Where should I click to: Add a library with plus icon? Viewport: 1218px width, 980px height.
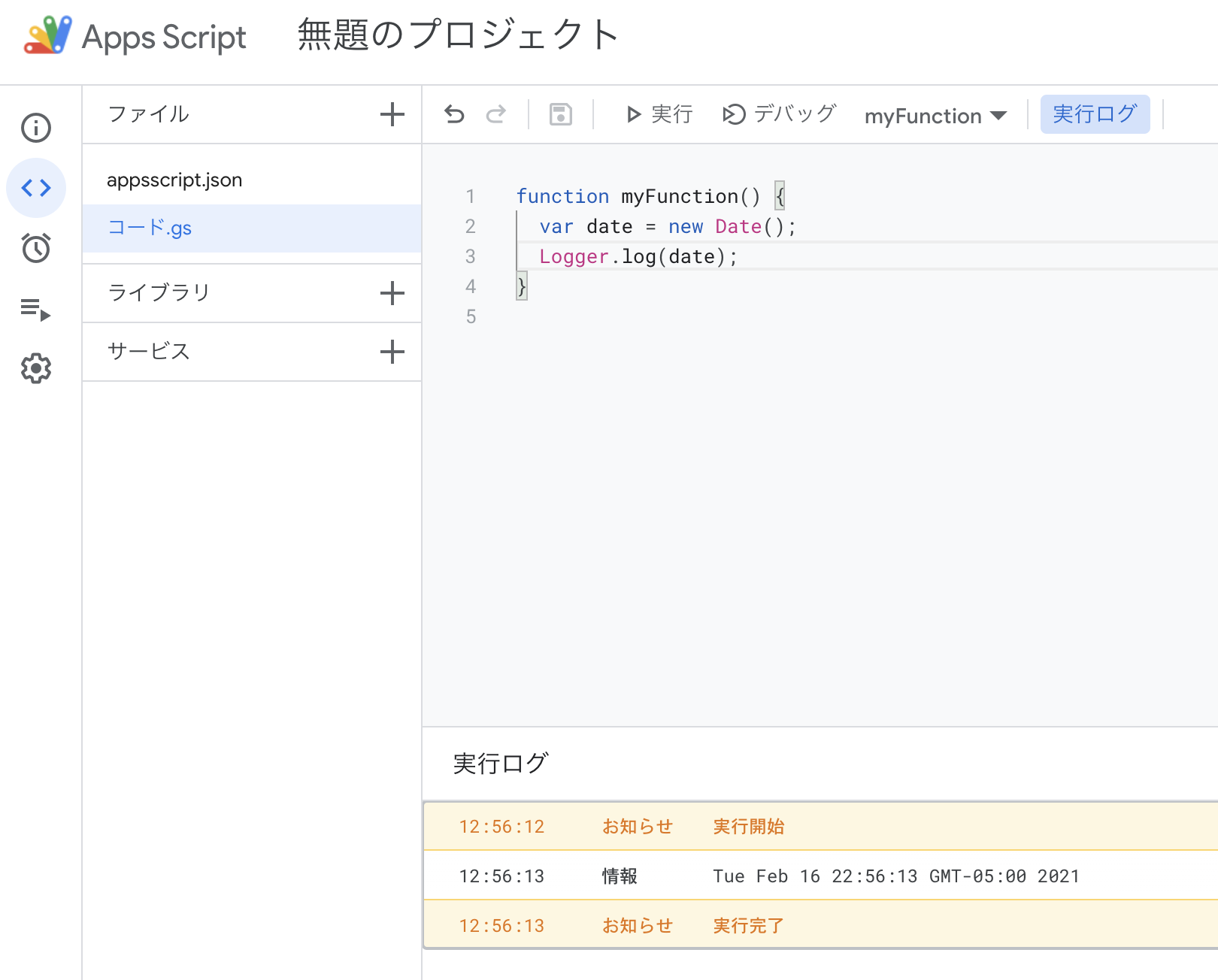pos(392,293)
